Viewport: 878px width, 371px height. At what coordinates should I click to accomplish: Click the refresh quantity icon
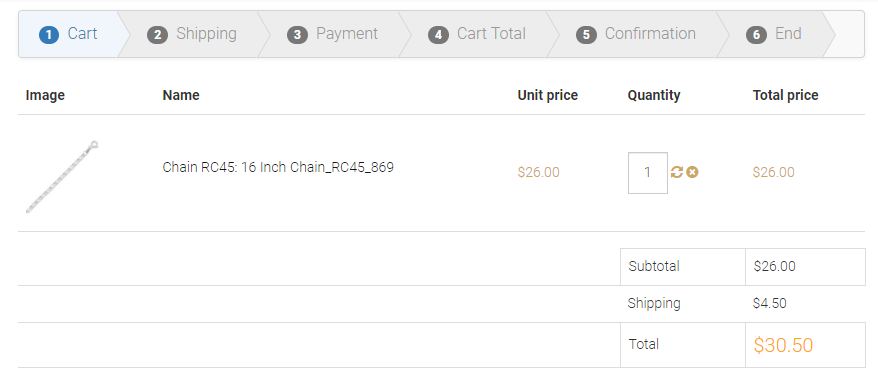pyautogui.click(x=676, y=172)
